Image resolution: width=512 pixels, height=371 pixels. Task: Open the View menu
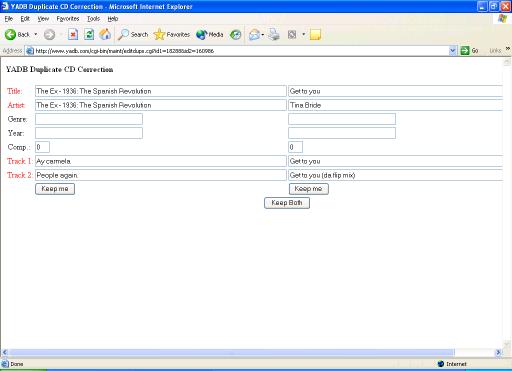click(x=43, y=19)
